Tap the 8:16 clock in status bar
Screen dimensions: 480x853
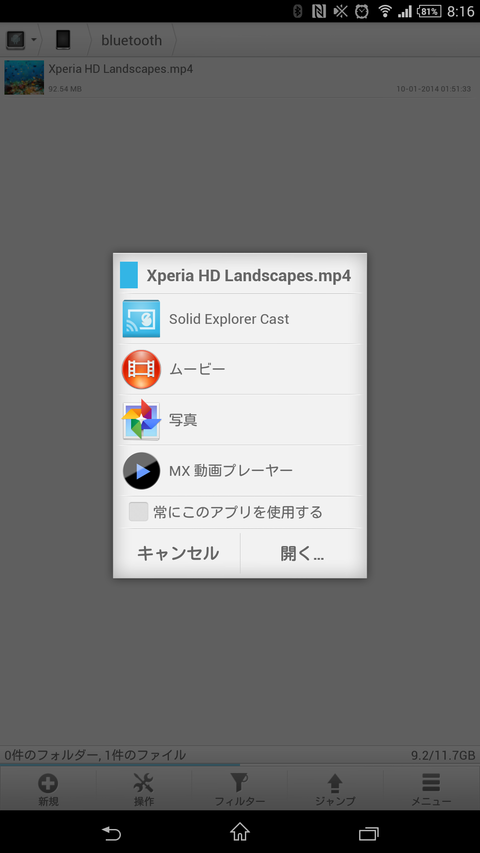pos(460,11)
